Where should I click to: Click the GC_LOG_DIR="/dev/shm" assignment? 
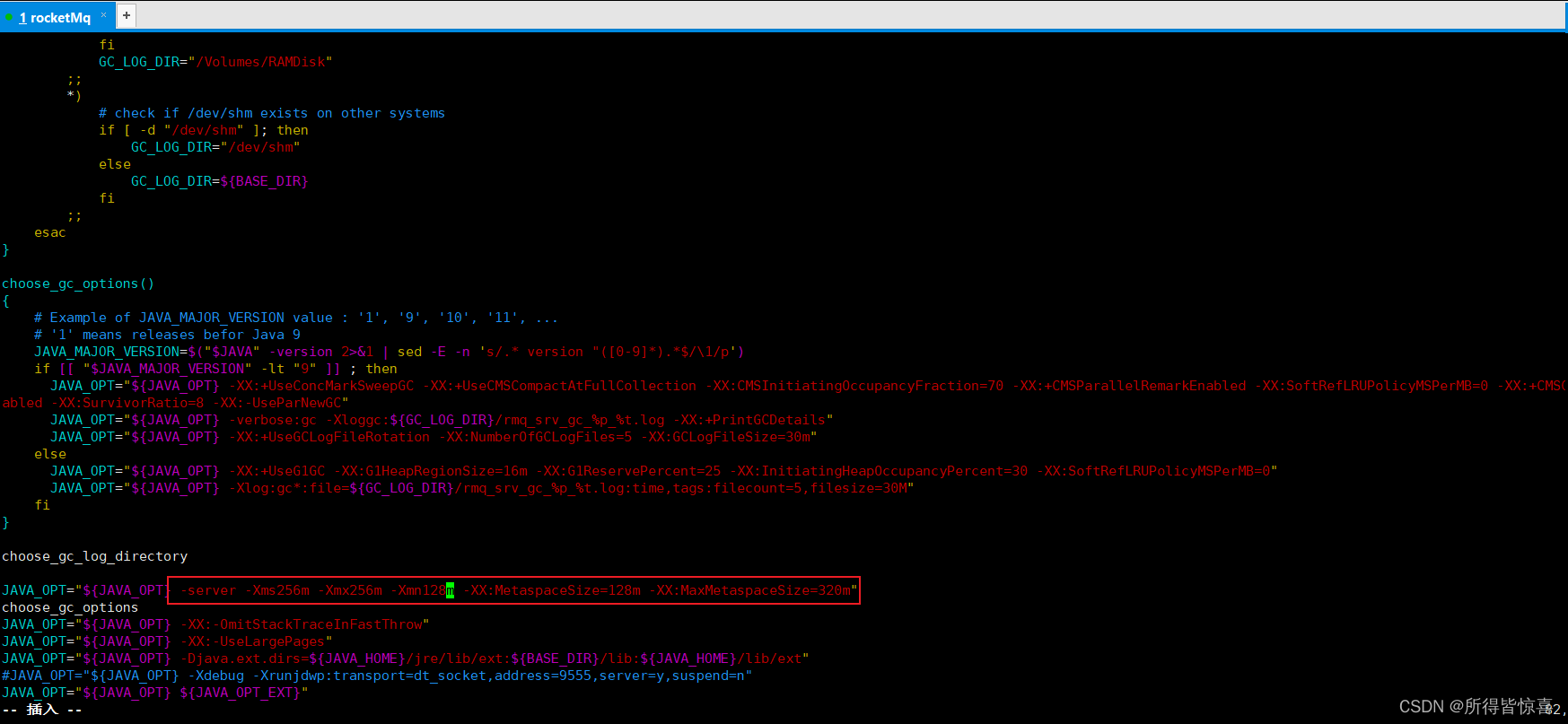[215, 147]
